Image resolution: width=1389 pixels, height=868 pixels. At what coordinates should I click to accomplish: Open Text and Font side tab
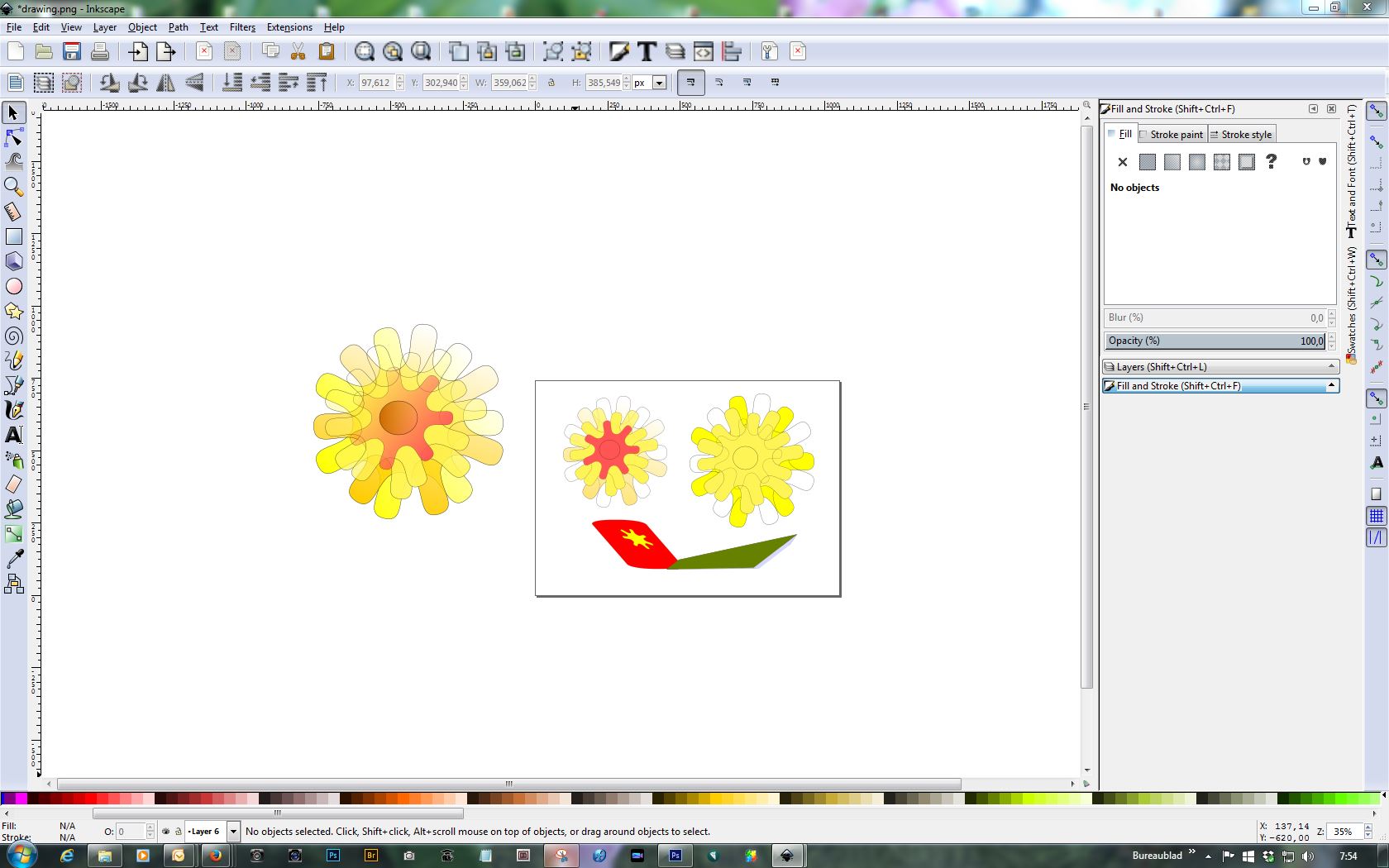[1352, 171]
